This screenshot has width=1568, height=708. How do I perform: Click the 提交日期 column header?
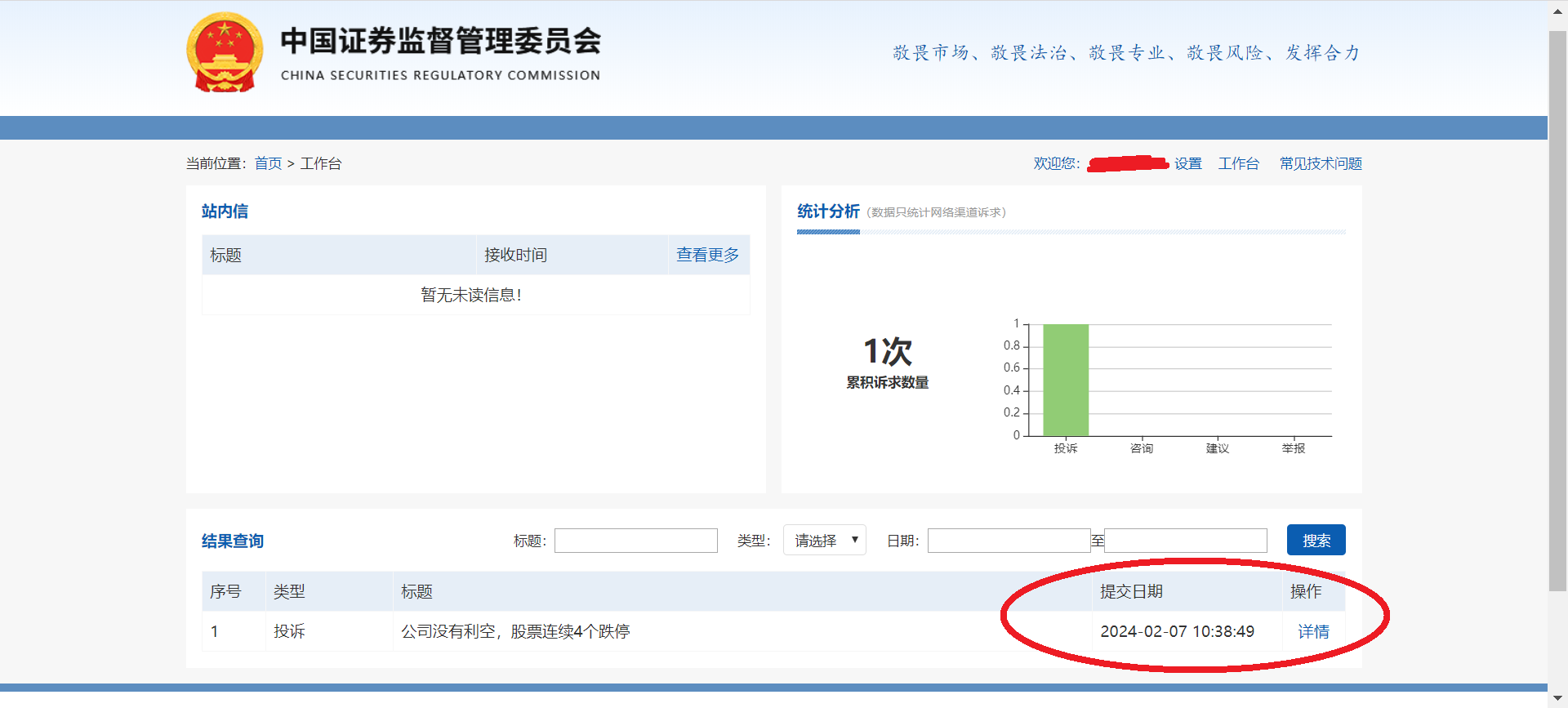tap(1131, 591)
